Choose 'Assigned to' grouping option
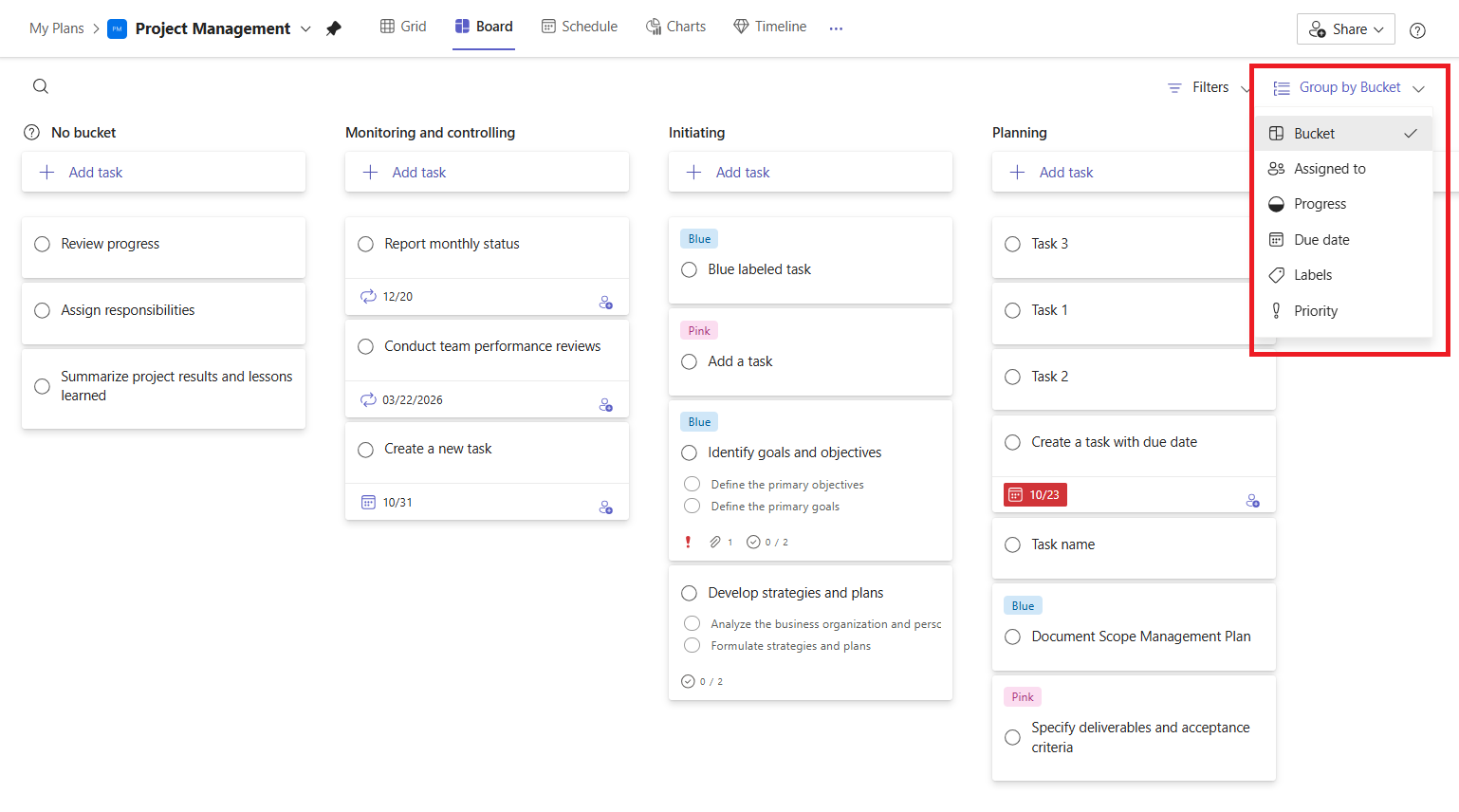Screen dimensions: 1459x812 tap(1328, 168)
